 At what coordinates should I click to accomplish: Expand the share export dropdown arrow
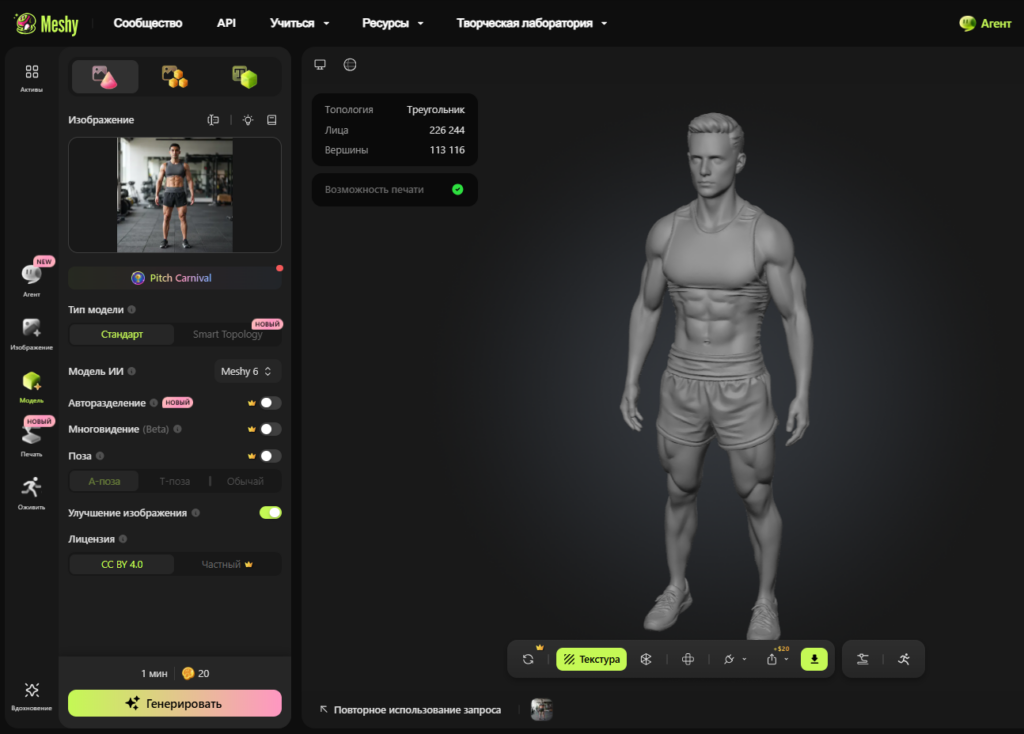[x=786, y=660]
